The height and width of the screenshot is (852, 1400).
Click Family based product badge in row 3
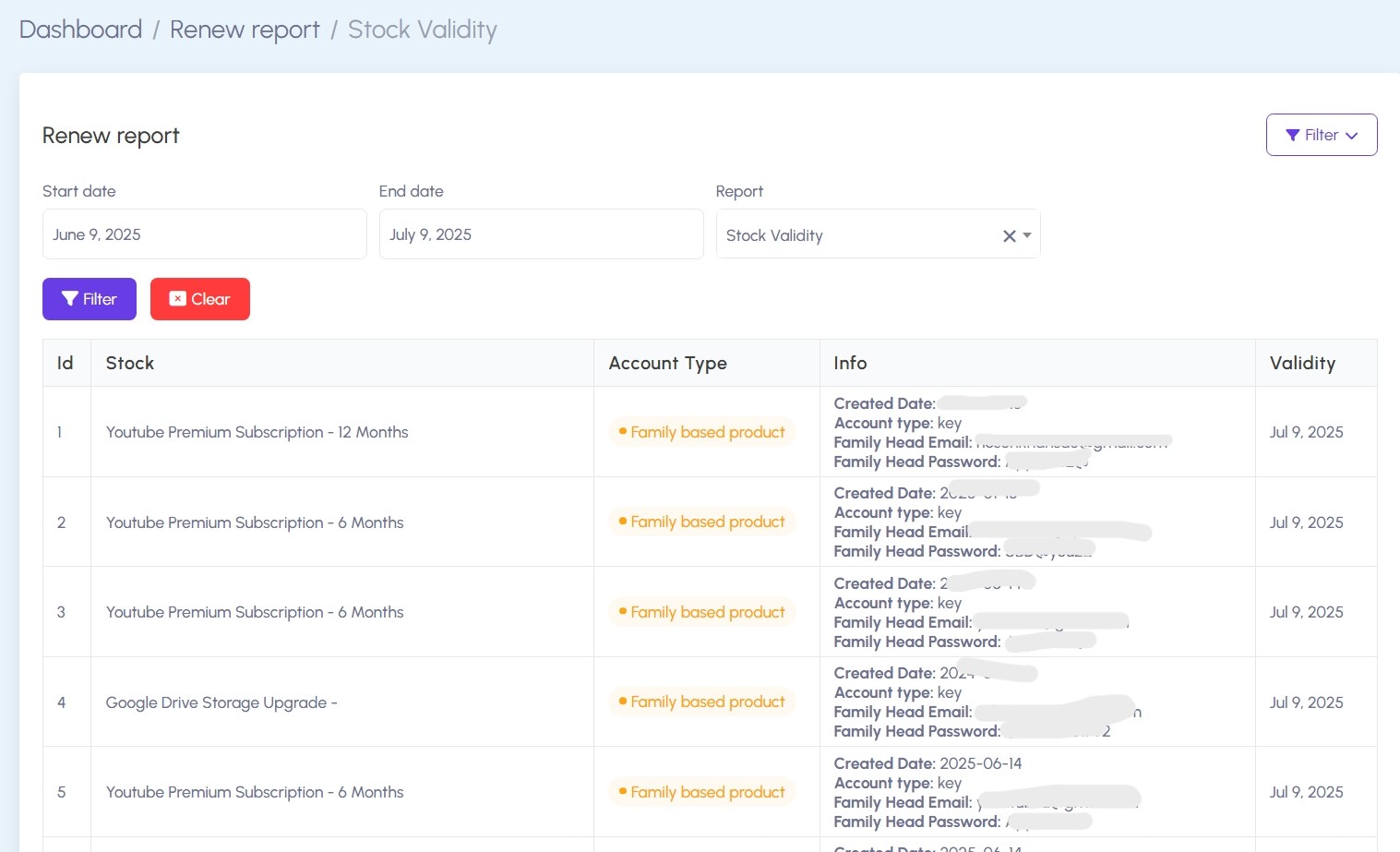tap(701, 612)
